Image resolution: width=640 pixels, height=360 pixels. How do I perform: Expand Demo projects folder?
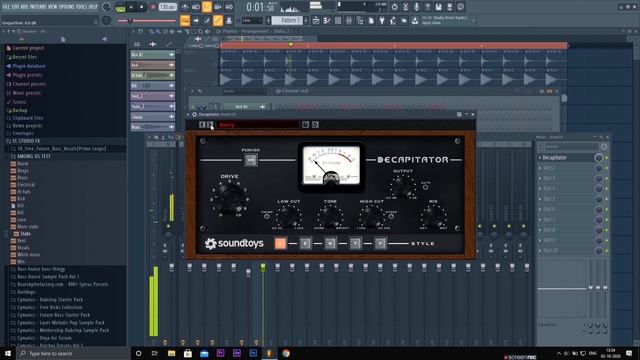point(27,125)
